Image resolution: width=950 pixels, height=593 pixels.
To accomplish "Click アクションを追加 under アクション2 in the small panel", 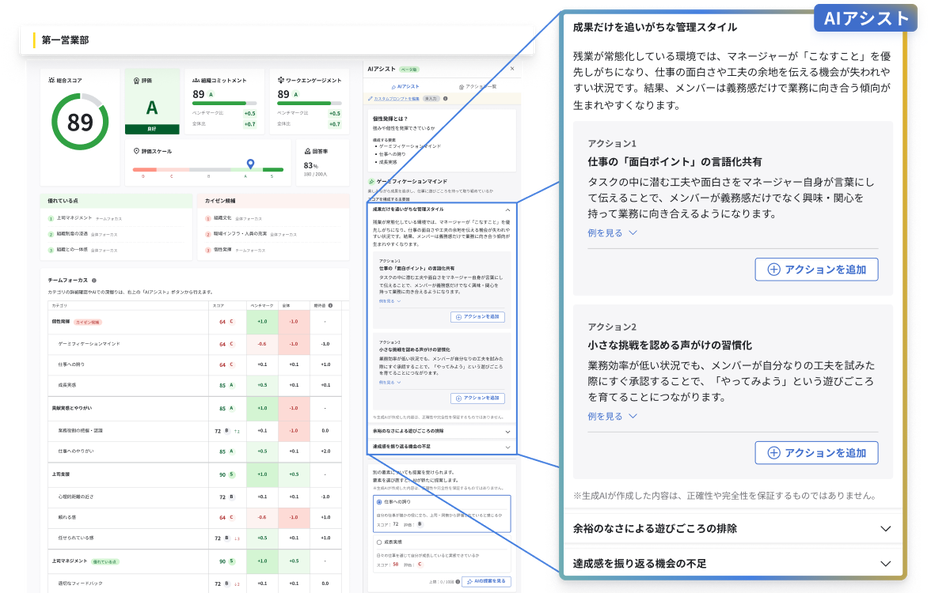I will (x=477, y=398).
